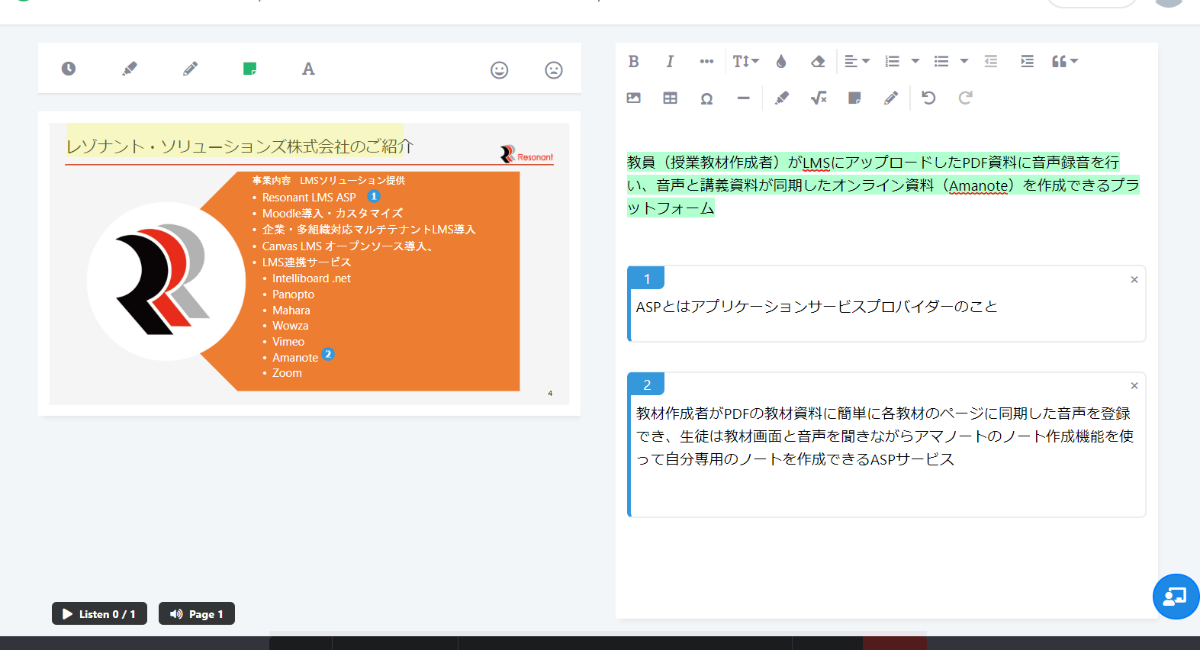Click the 'Moodle導入・カスタマイズ' slide line
Screen dimensions: 1200x650
332,213
